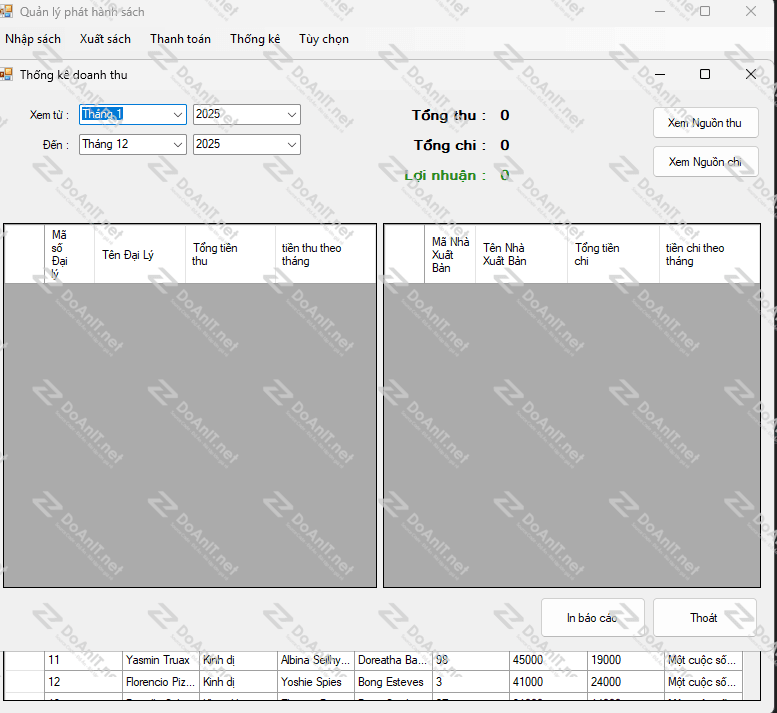Click the Thống kê doanh thu window icon
777x713 pixels.
6,75
